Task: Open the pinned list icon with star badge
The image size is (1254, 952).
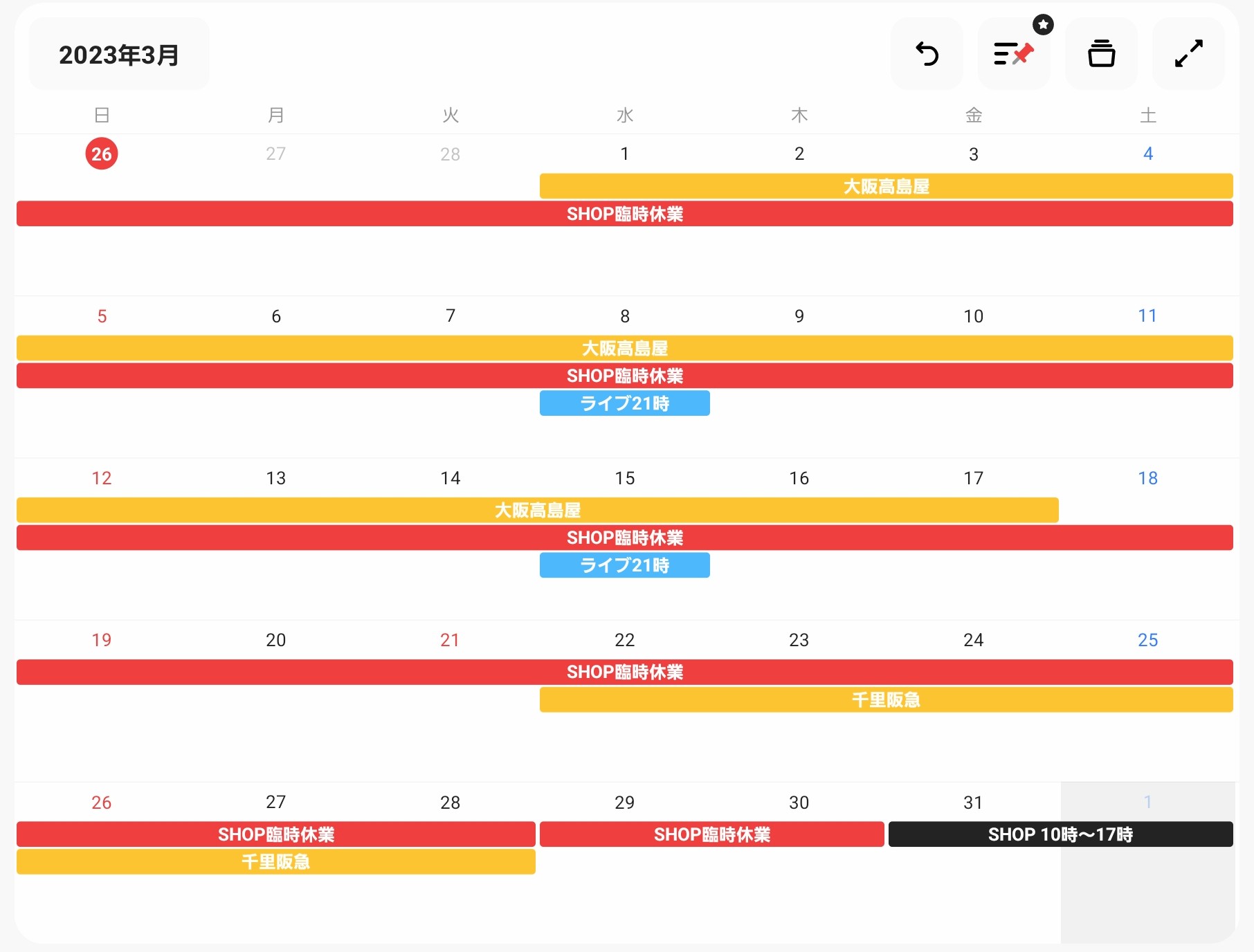Action: pyautogui.click(x=1014, y=54)
